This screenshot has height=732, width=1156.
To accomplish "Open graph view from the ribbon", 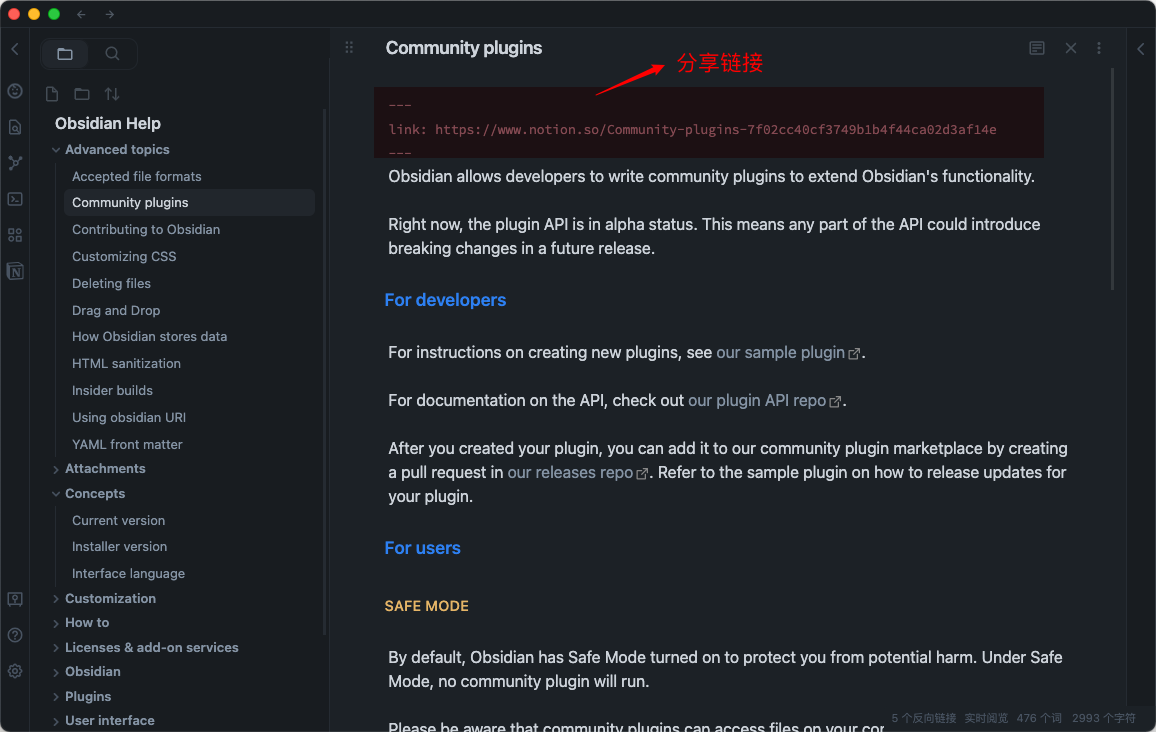I will (15, 163).
